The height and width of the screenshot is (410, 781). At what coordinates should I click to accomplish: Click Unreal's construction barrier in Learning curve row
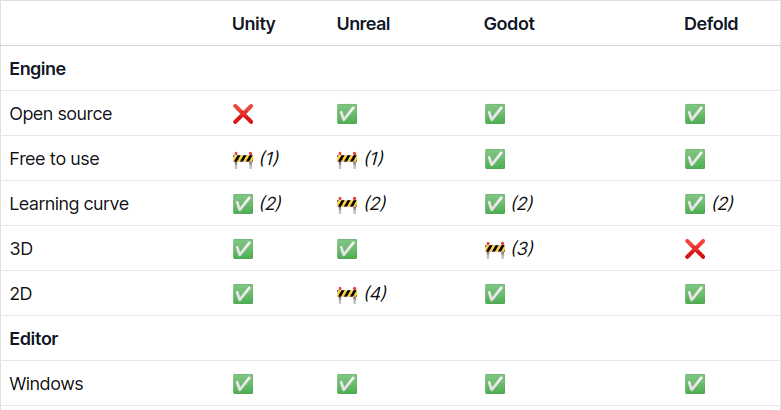[347, 204]
